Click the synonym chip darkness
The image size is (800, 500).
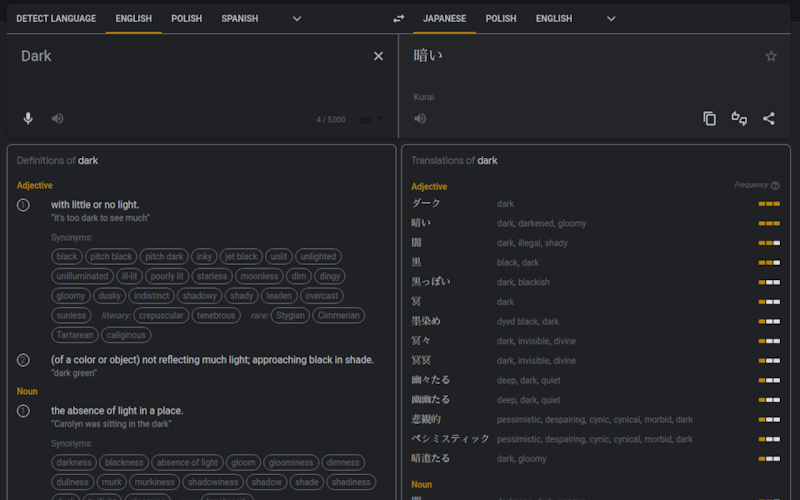tap(74, 463)
